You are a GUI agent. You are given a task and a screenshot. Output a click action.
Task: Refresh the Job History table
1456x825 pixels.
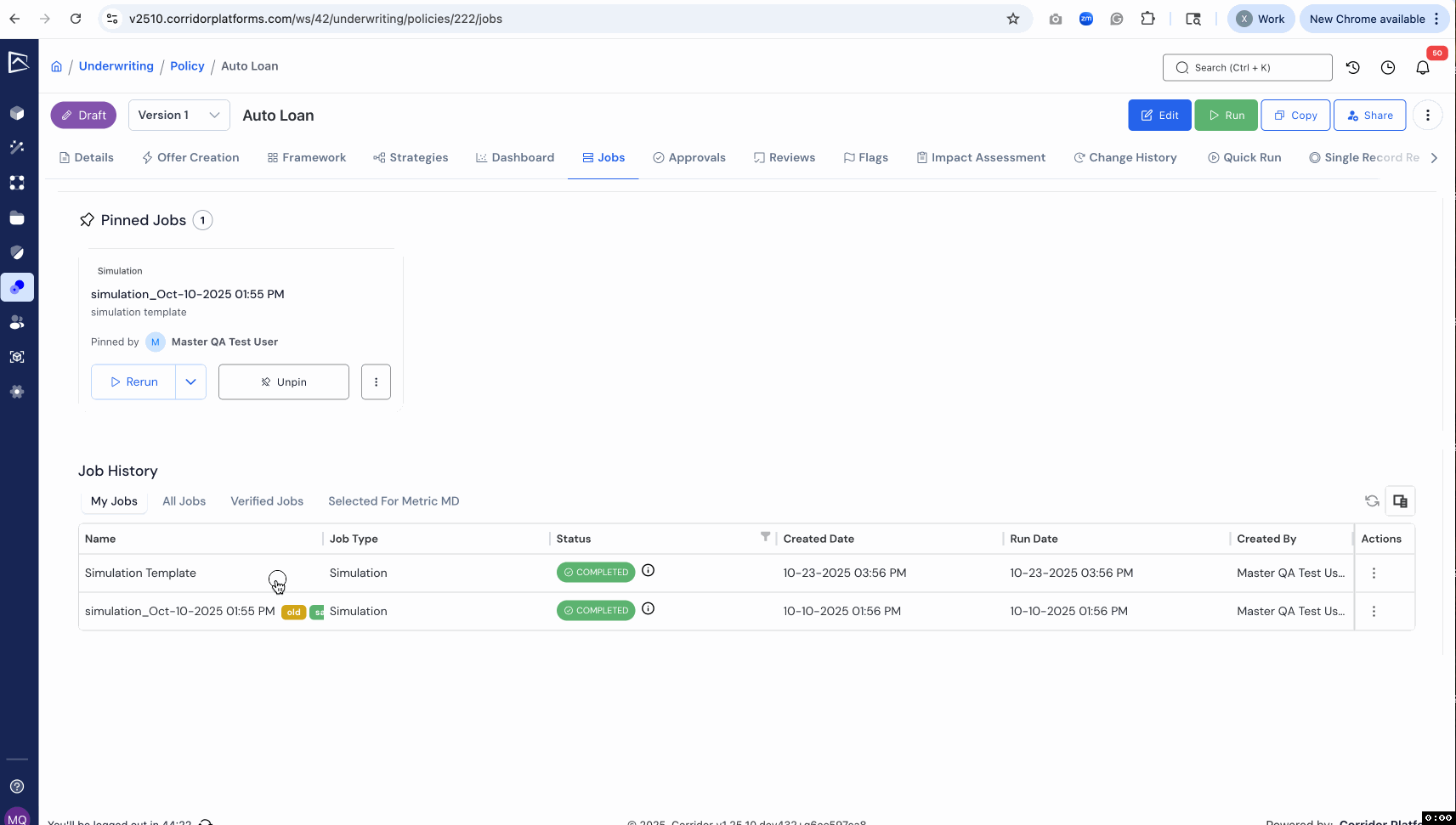1372,501
